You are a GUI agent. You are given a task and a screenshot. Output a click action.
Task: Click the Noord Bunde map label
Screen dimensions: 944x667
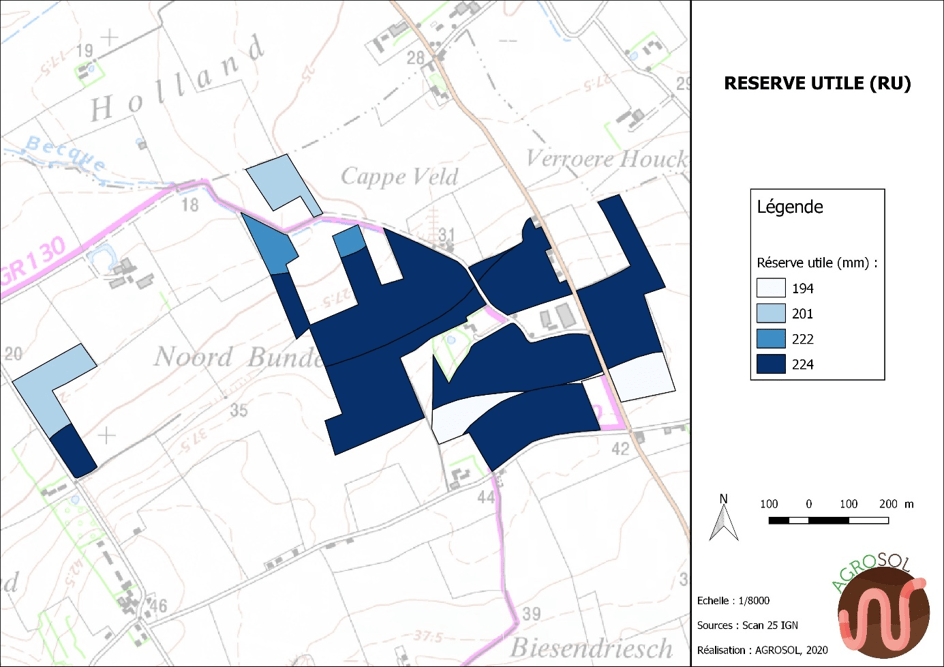pyautogui.click(x=237, y=357)
